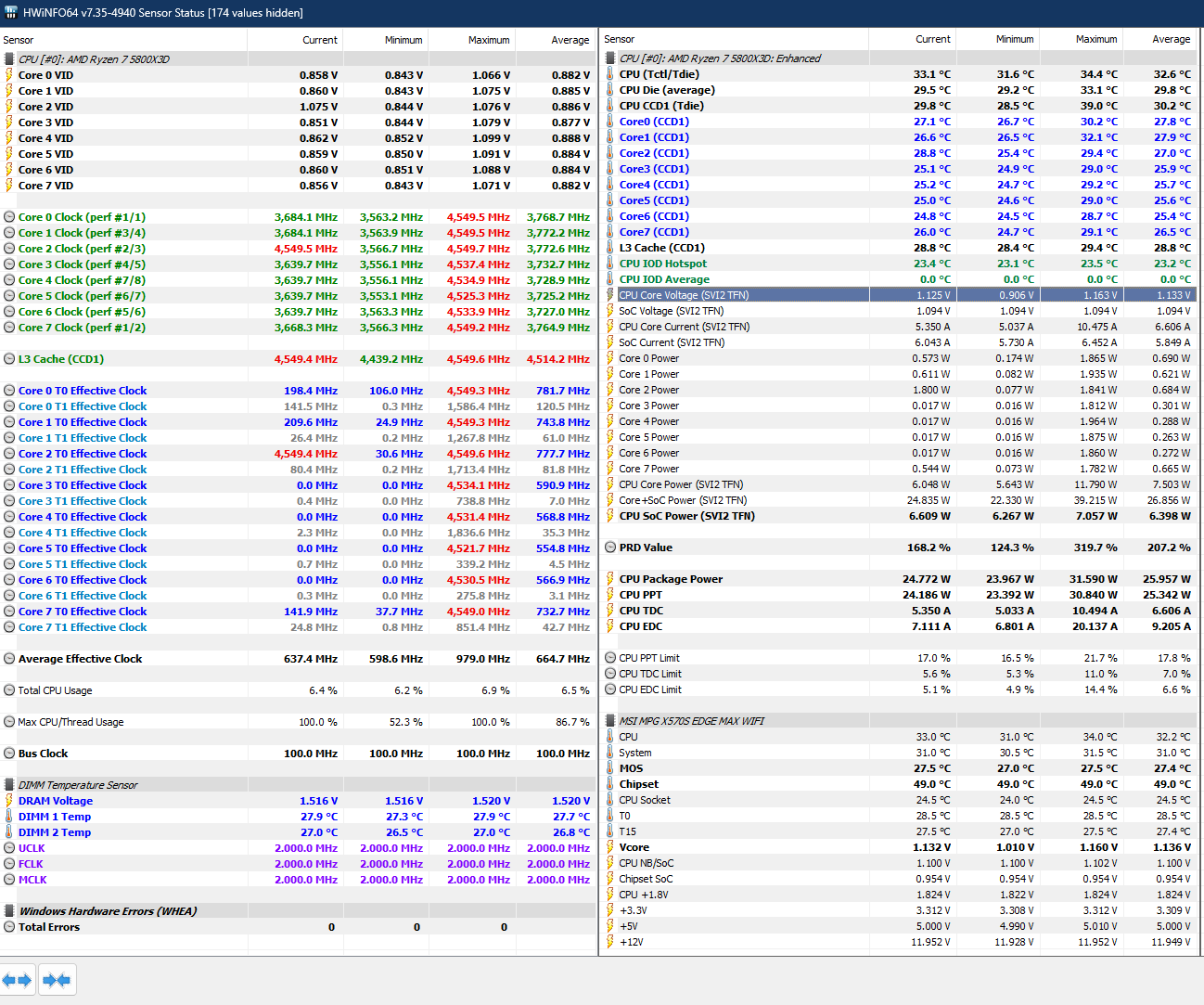The height and width of the screenshot is (1005, 1204).
Task: Click the icon beside CPU PPT Limit
Action: 610,658
